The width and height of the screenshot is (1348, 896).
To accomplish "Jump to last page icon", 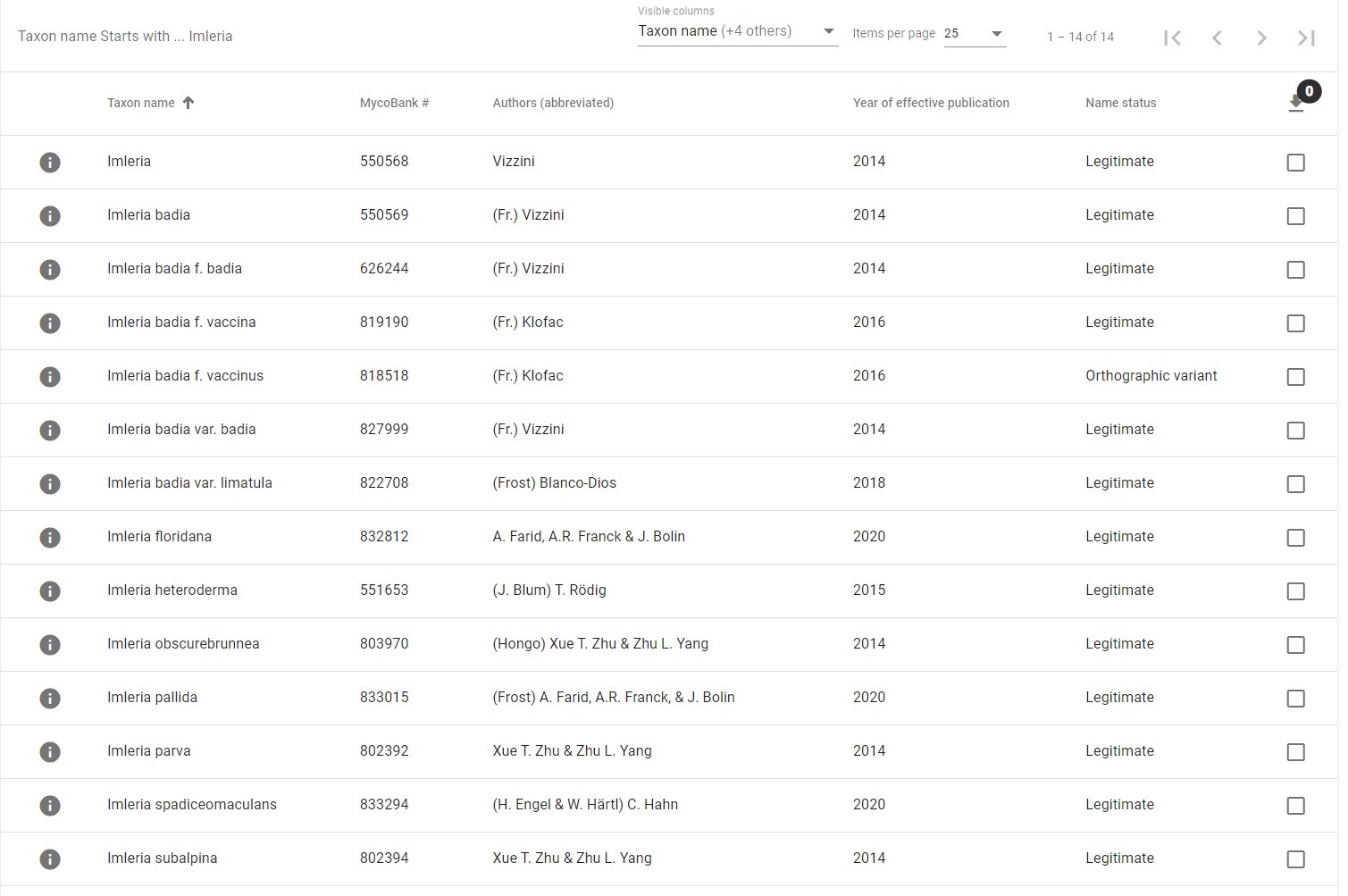I will (x=1306, y=38).
